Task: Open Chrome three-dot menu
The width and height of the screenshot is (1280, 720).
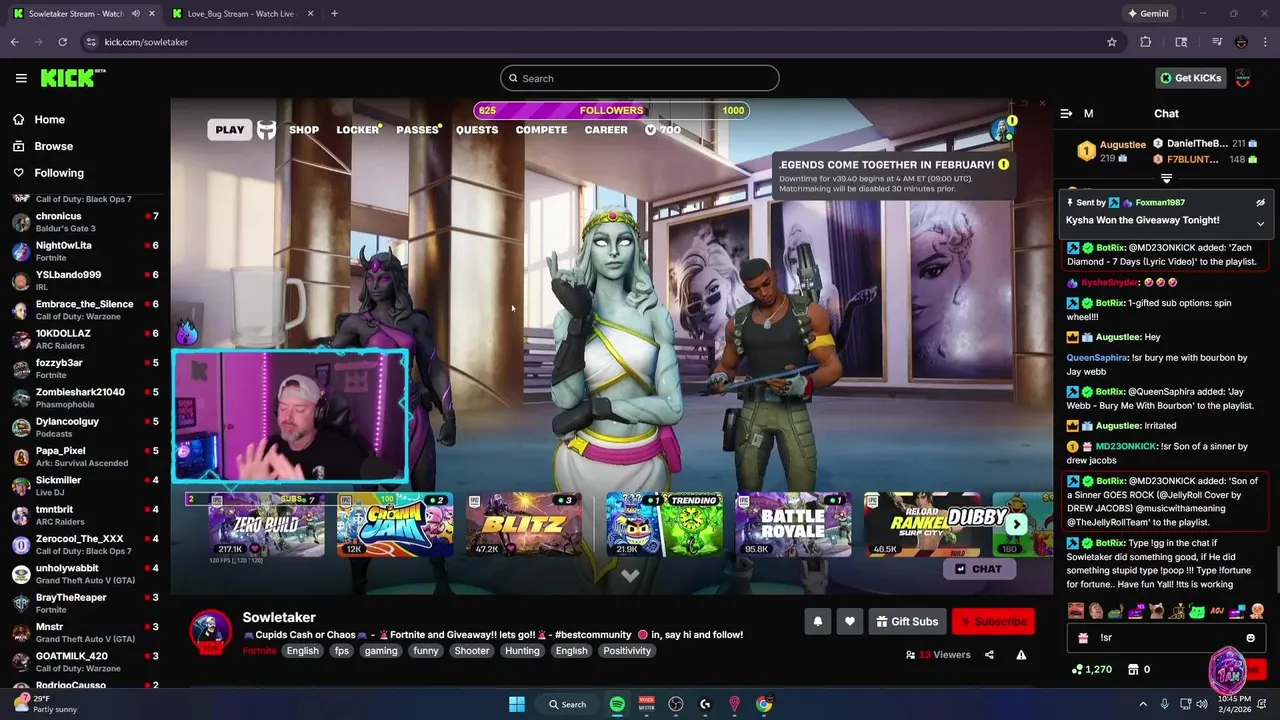Action: click(1265, 42)
